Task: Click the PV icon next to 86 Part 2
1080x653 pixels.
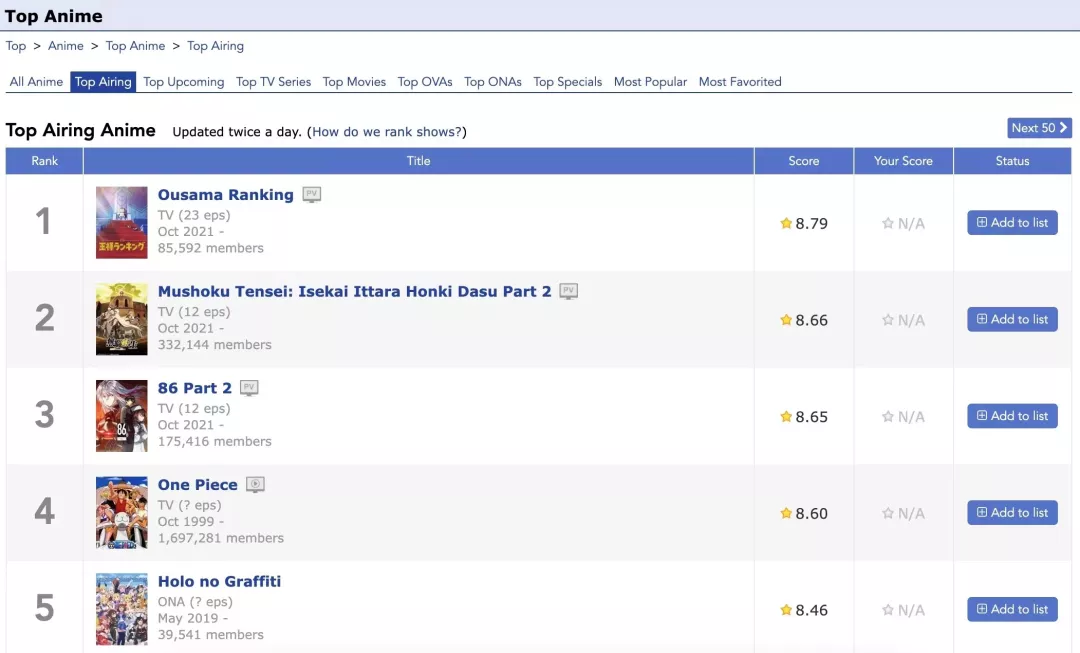Action: click(249, 388)
